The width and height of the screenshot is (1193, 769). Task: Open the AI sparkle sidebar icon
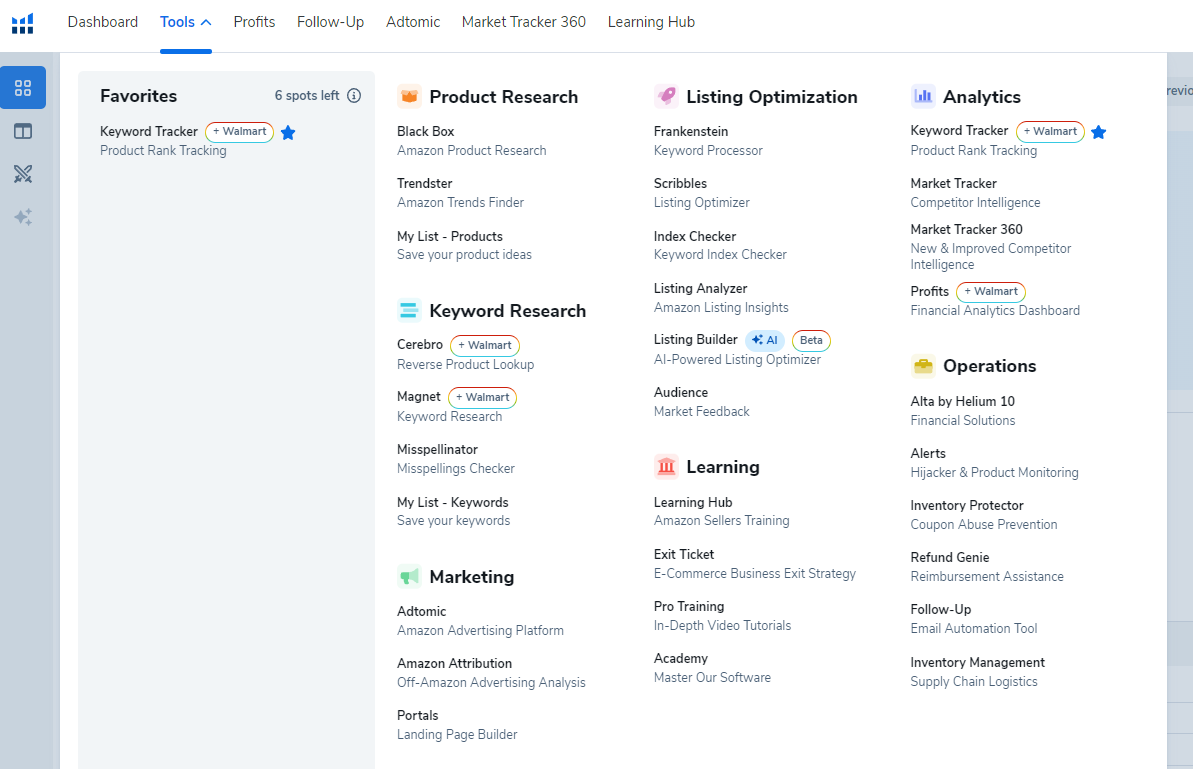23,218
